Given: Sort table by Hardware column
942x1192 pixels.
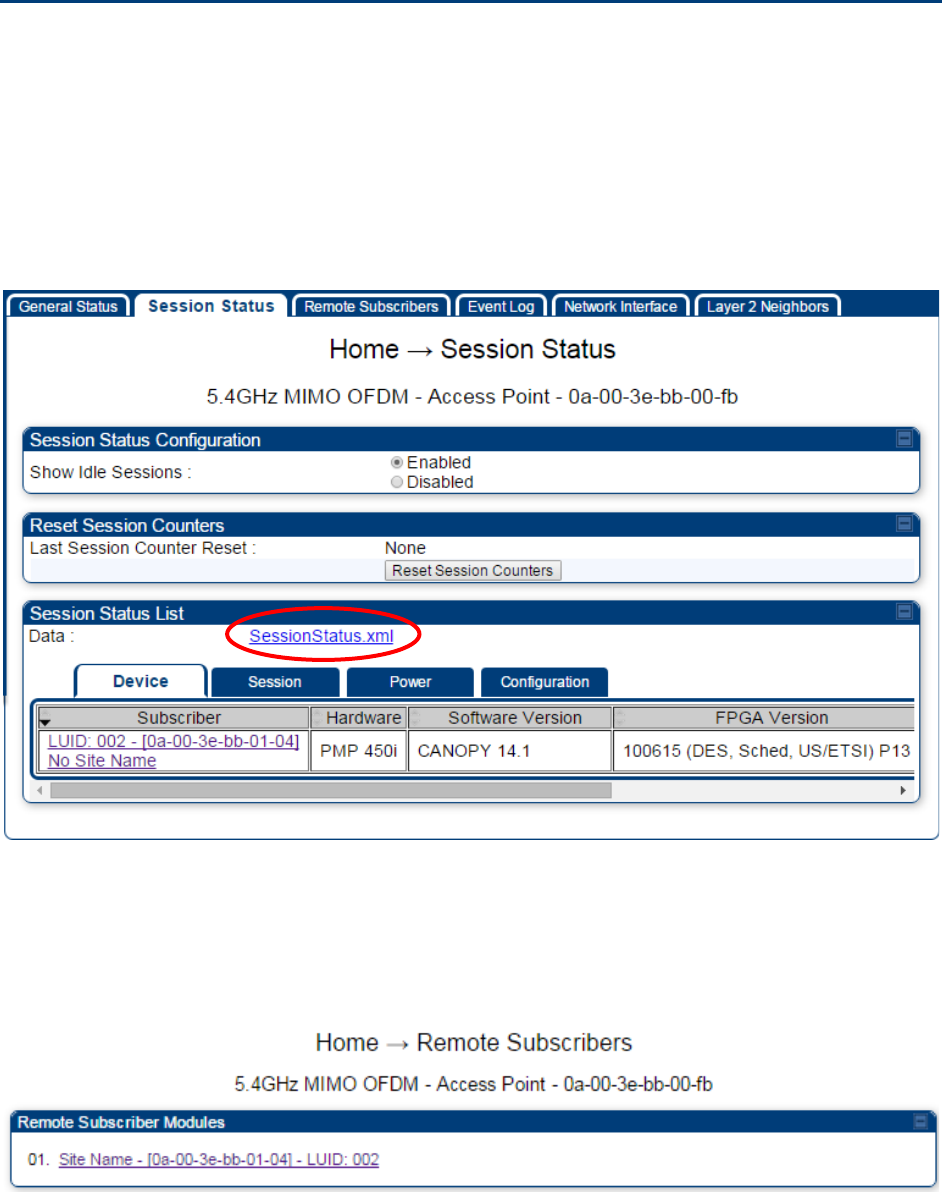Looking at the screenshot, I should click(358, 718).
